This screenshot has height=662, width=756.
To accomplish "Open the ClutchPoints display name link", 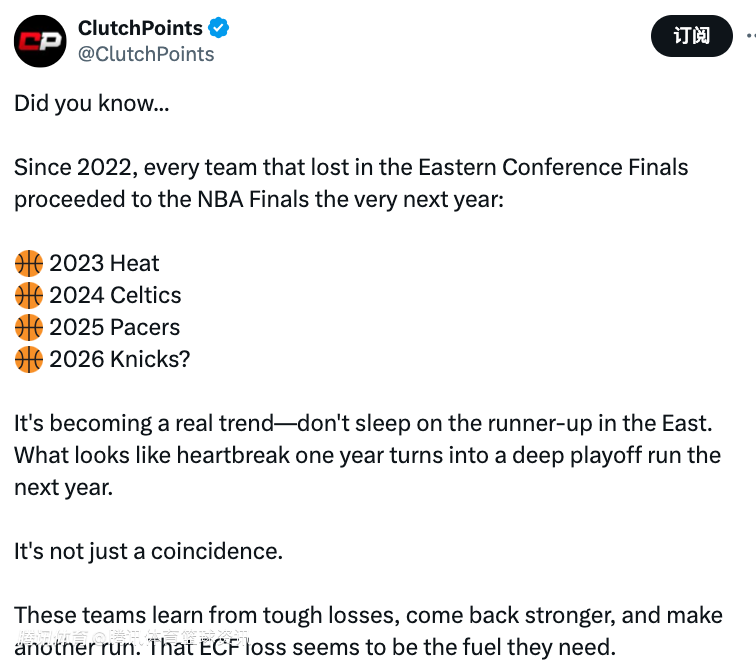I will click(140, 28).
